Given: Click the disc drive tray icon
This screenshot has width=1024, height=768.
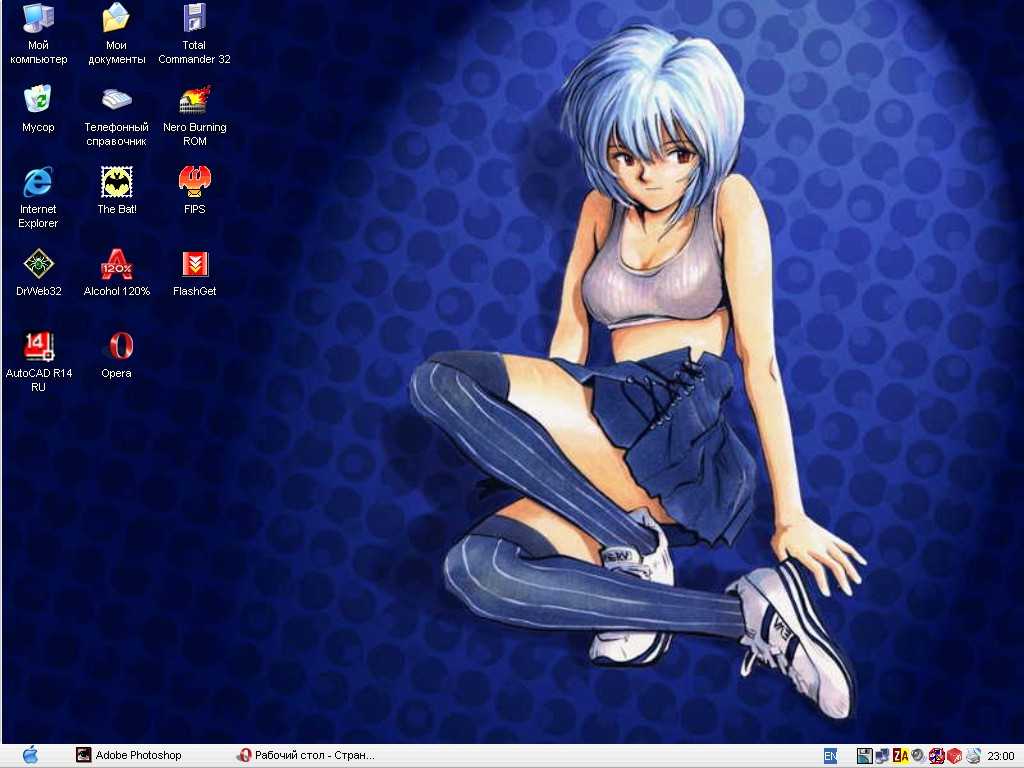Looking at the screenshot, I should pyautogui.click(x=973, y=756).
